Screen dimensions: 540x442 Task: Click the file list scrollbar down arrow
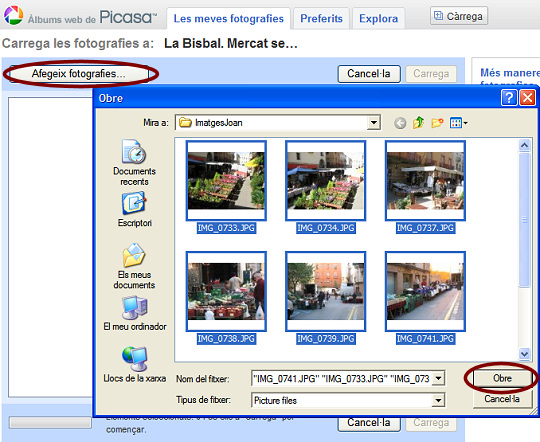point(524,353)
